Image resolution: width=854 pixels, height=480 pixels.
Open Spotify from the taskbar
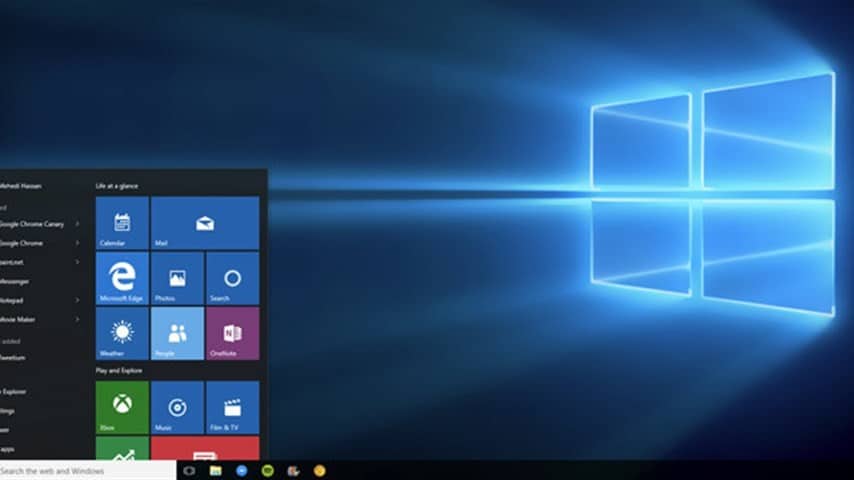tap(267, 470)
